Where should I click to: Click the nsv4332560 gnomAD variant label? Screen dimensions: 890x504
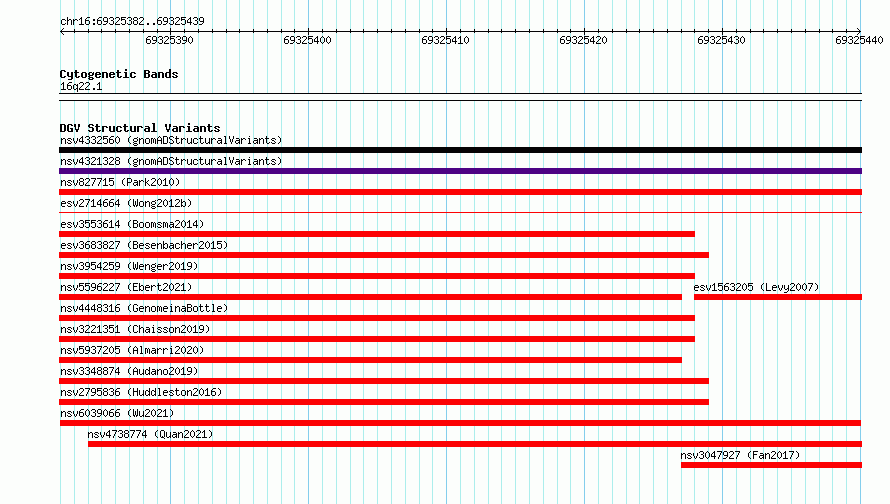pyautogui.click(x=171, y=140)
